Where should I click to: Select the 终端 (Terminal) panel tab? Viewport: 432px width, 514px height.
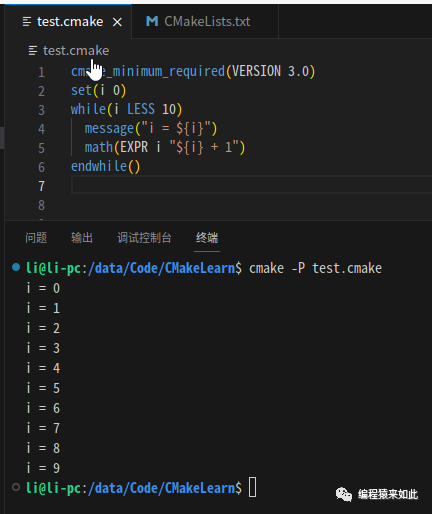click(x=207, y=238)
